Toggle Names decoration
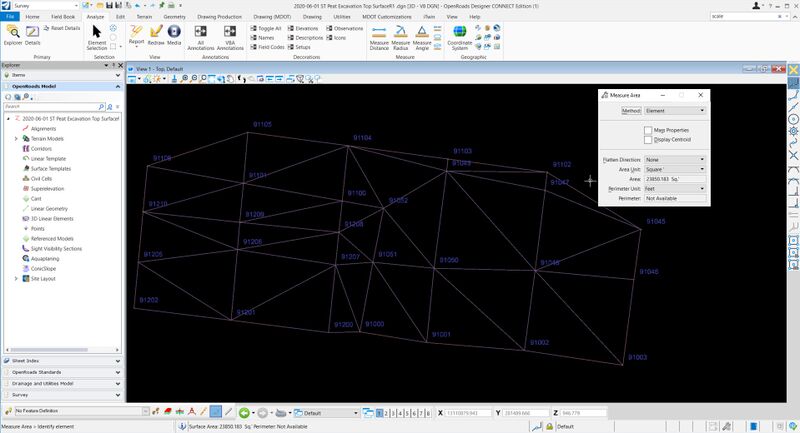 (262, 38)
